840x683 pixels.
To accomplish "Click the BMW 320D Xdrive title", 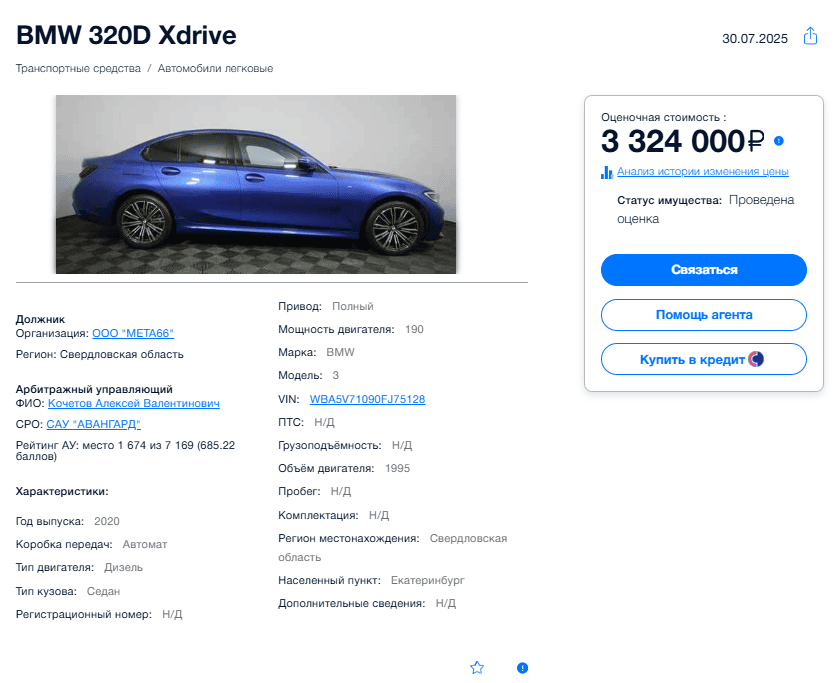I will 126,36.
